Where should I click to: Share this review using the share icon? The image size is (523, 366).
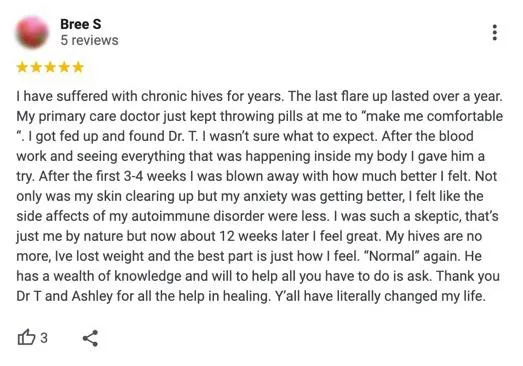[x=90, y=338]
